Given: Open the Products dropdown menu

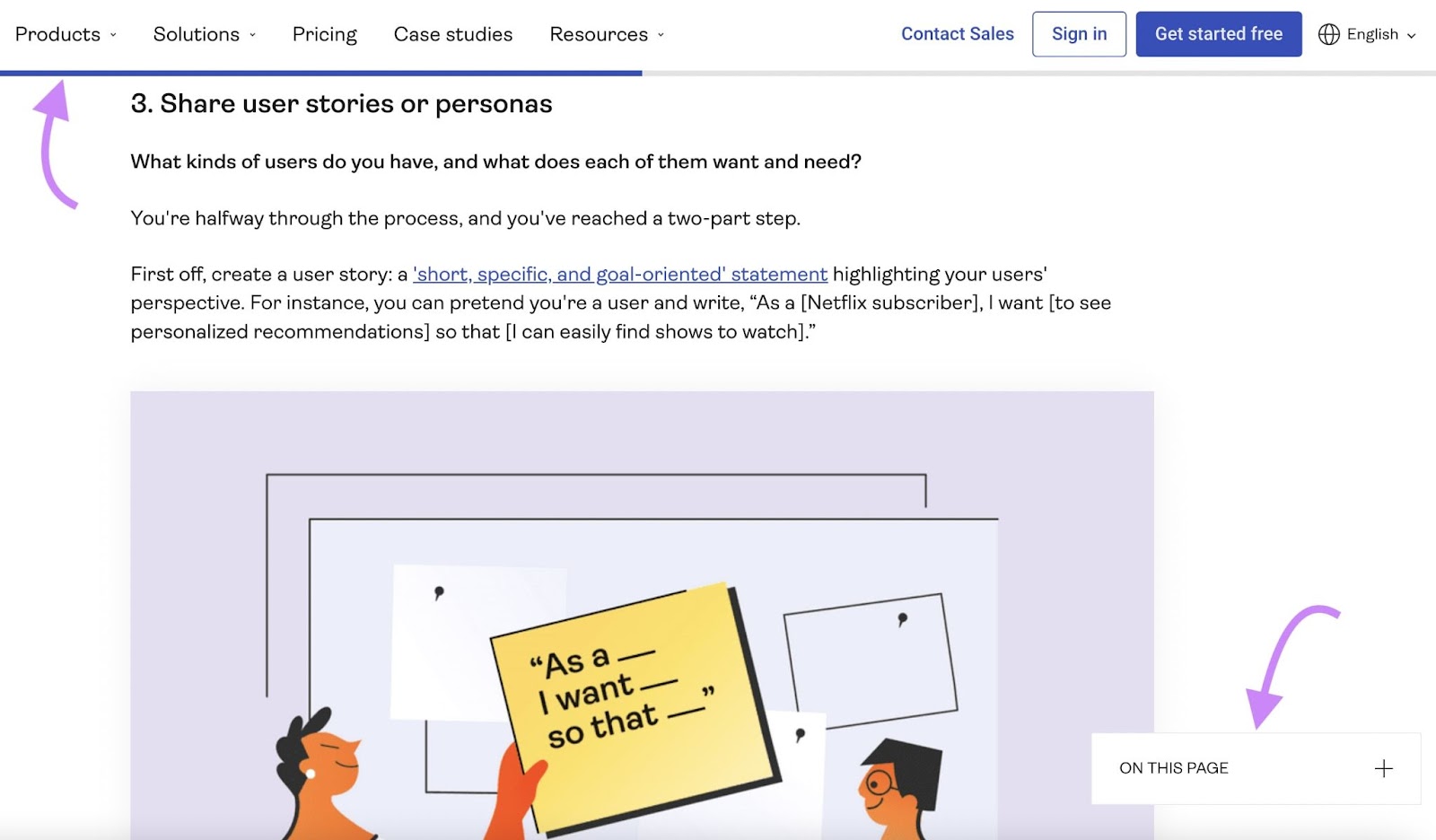Looking at the screenshot, I should [60, 34].
